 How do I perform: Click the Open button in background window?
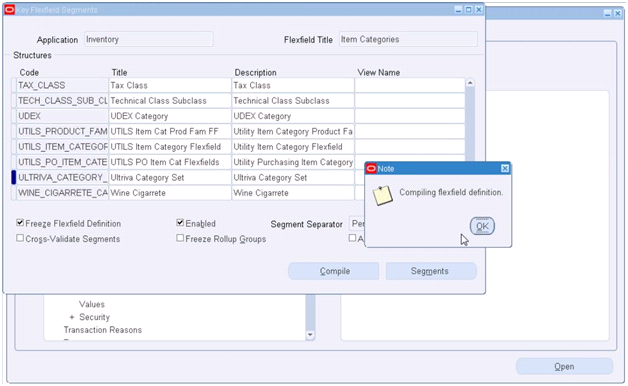click(x=564, y=366)
